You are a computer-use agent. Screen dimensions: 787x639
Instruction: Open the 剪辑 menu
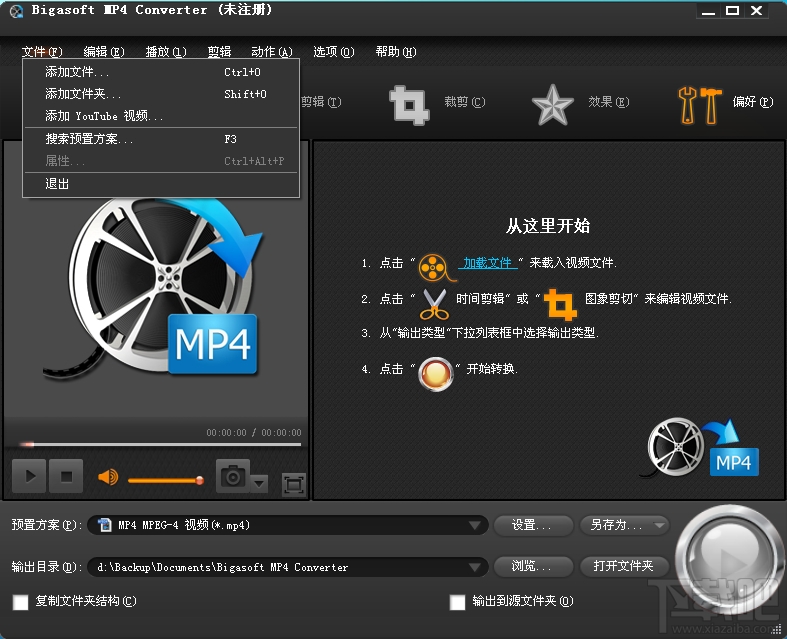click(x=219, y=52)
